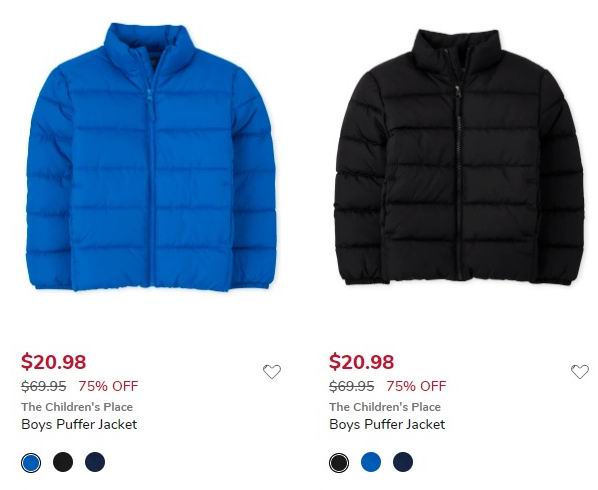Click $20.98 sale price of black jacket

(x=362, y=361)
